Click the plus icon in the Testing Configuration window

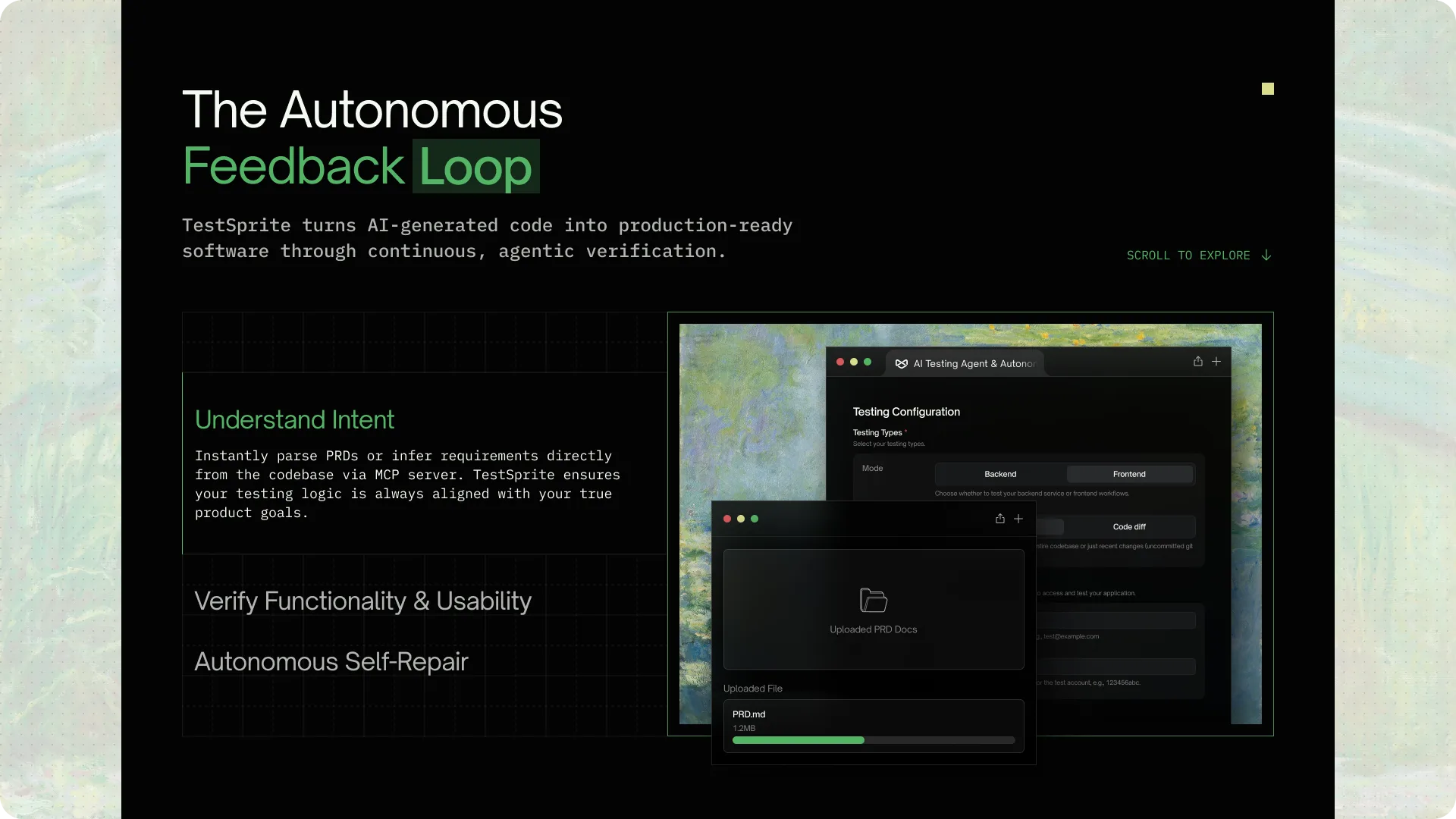click(1216, 362)
